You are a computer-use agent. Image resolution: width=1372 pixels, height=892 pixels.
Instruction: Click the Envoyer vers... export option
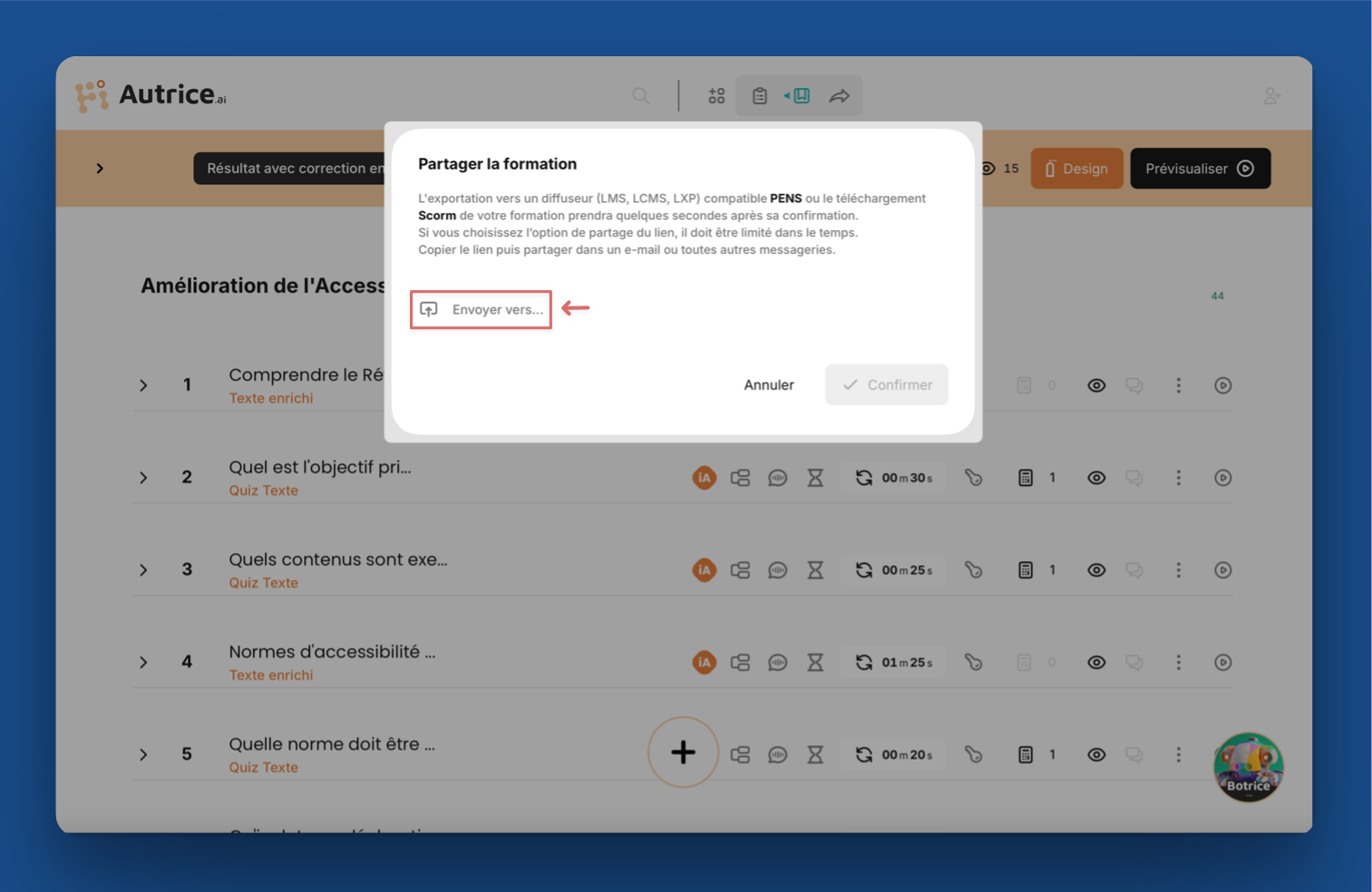482,310
